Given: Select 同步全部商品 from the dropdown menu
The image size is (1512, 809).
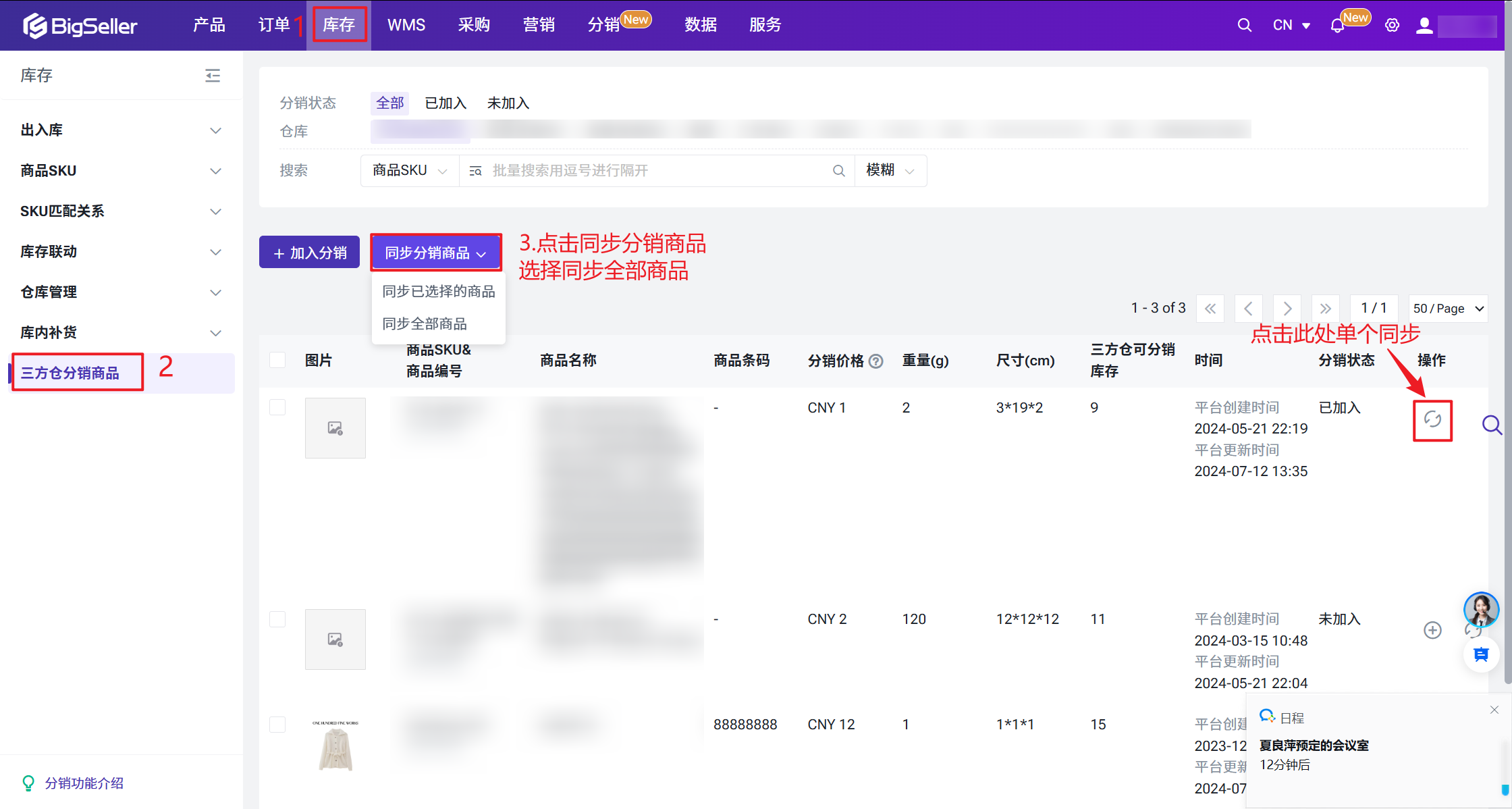Looking at the screenshot, I should click(x=425, y=324).
